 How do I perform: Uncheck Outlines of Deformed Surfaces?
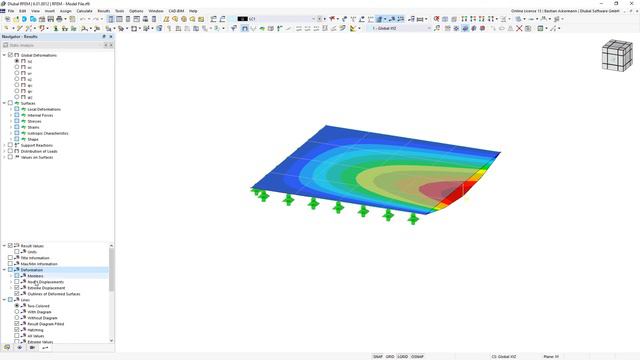pyautogui.click(x=17, y=294)
